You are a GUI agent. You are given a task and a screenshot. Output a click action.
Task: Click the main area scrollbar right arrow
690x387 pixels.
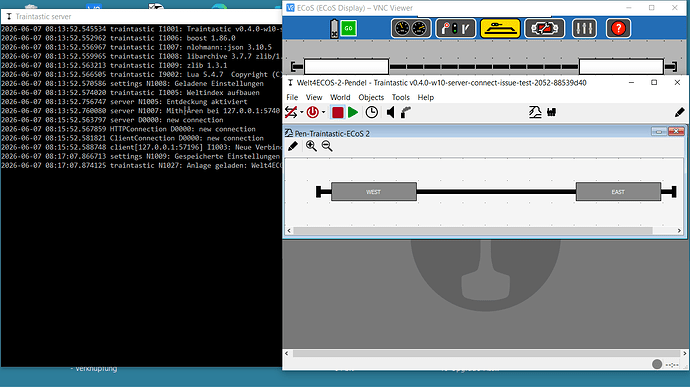click(x=684, y=353)
